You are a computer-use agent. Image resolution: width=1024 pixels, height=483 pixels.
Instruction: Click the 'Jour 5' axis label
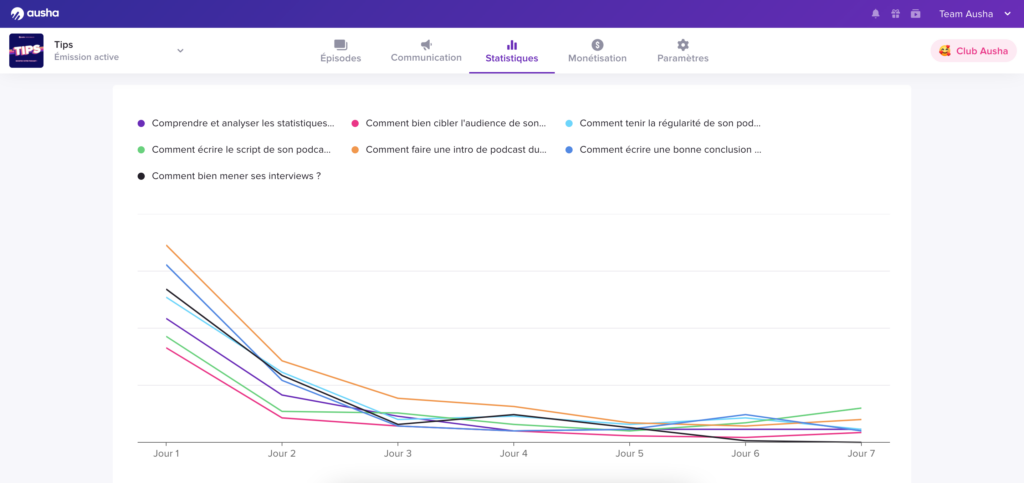pyautogui.click(x=630, y=454)
